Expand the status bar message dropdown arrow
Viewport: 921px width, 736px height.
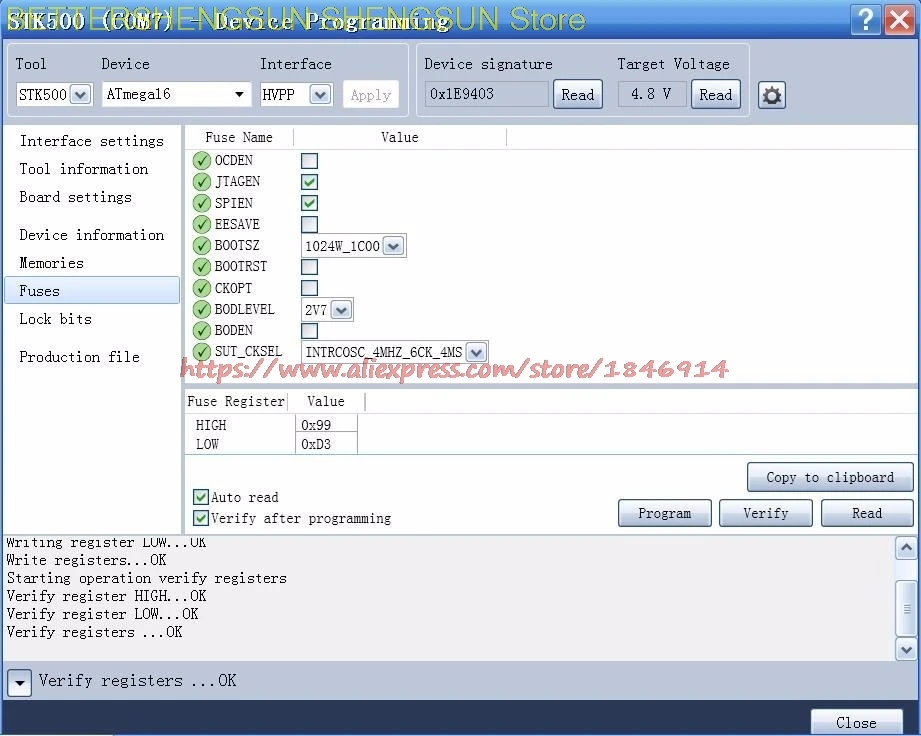tap(19, 683)
